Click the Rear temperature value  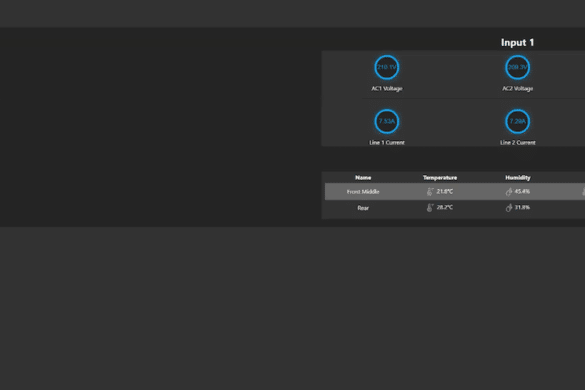pos(445,208)
